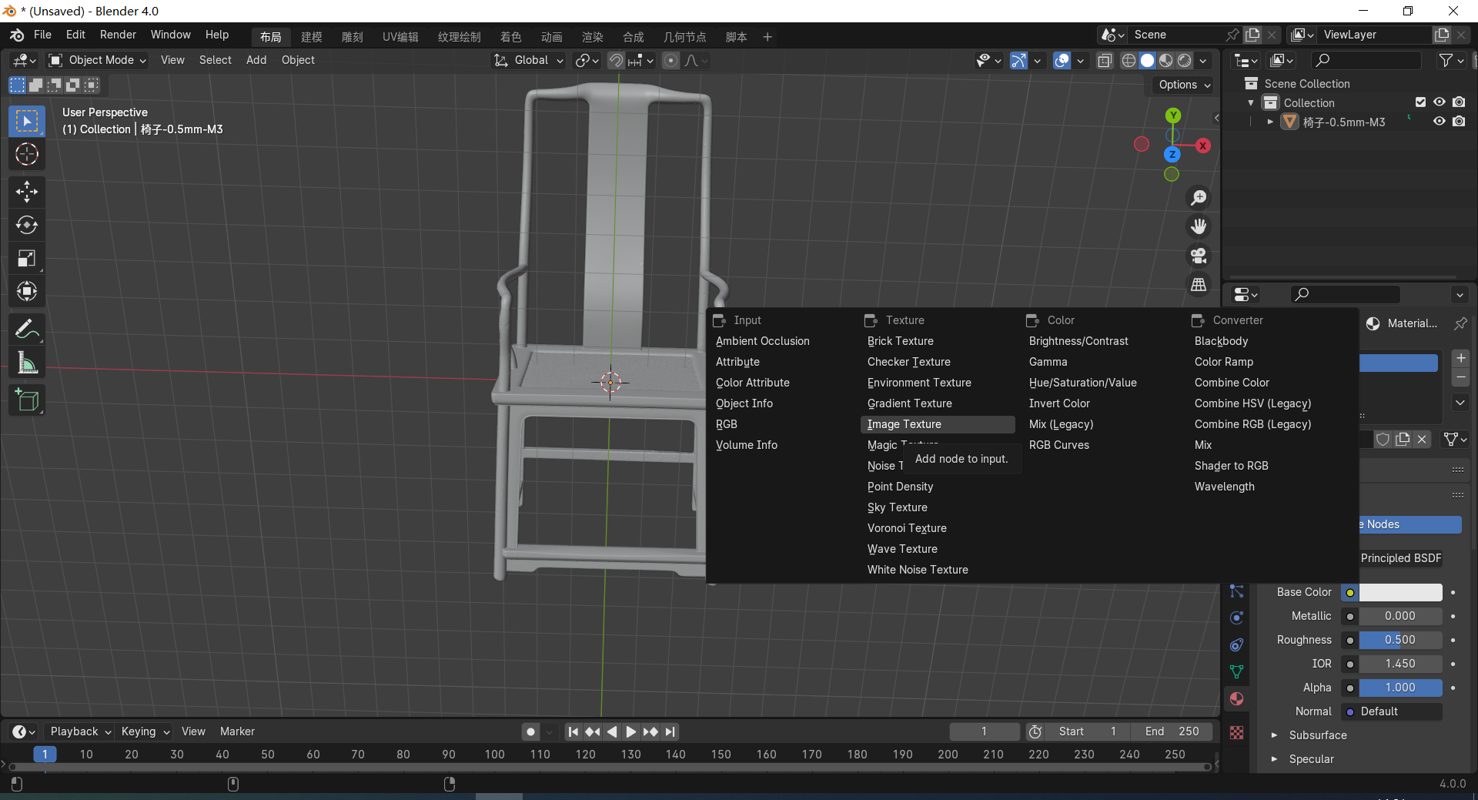Image resolution: width=1478 pixels, height=800 pixels.
Task: Select the Annotate tool
Action: coord(27,329)
